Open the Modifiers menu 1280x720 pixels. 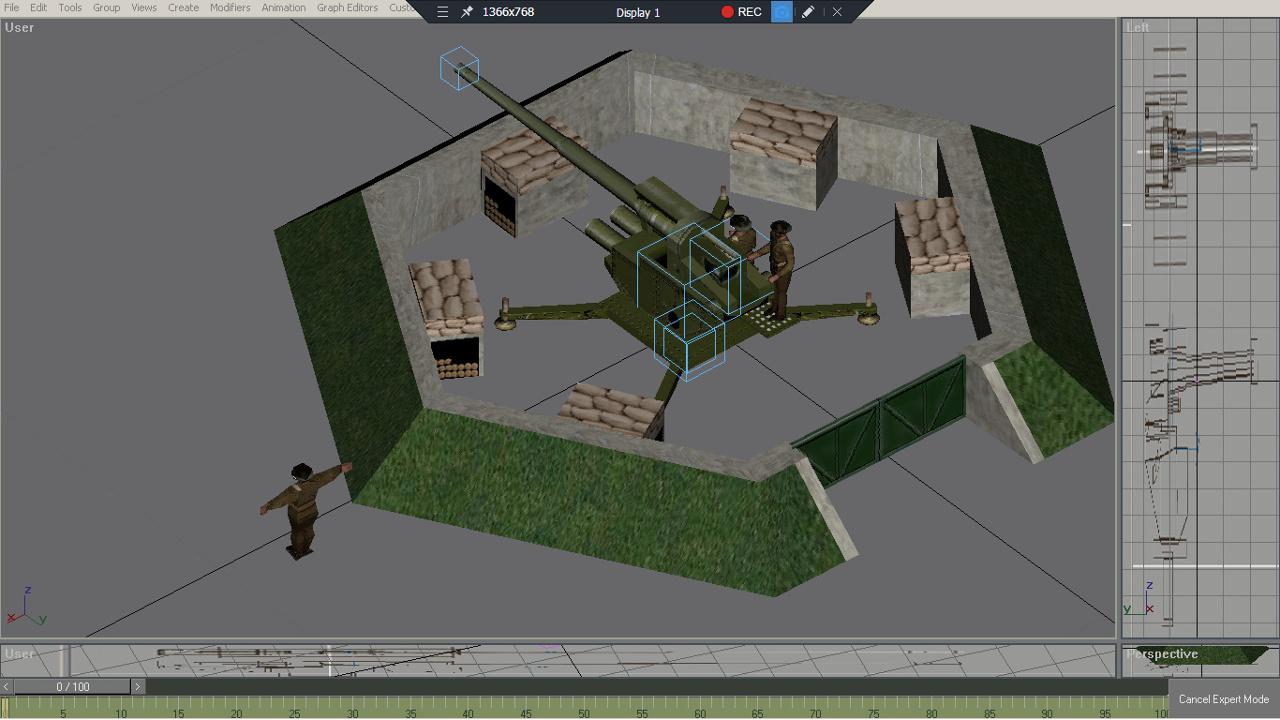click(x=230, y=7)
